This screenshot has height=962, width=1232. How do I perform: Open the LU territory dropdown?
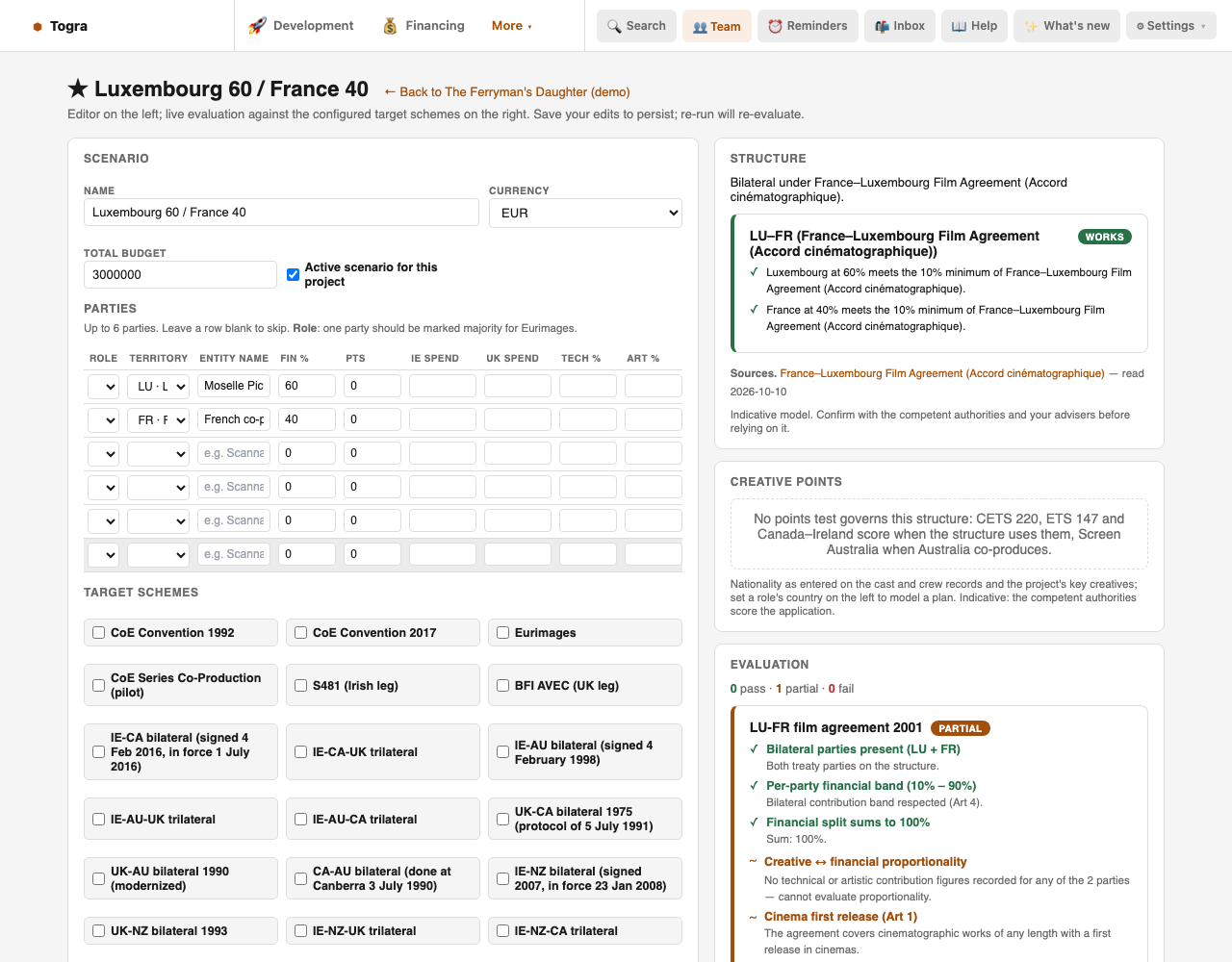click(x=158, y=386)
